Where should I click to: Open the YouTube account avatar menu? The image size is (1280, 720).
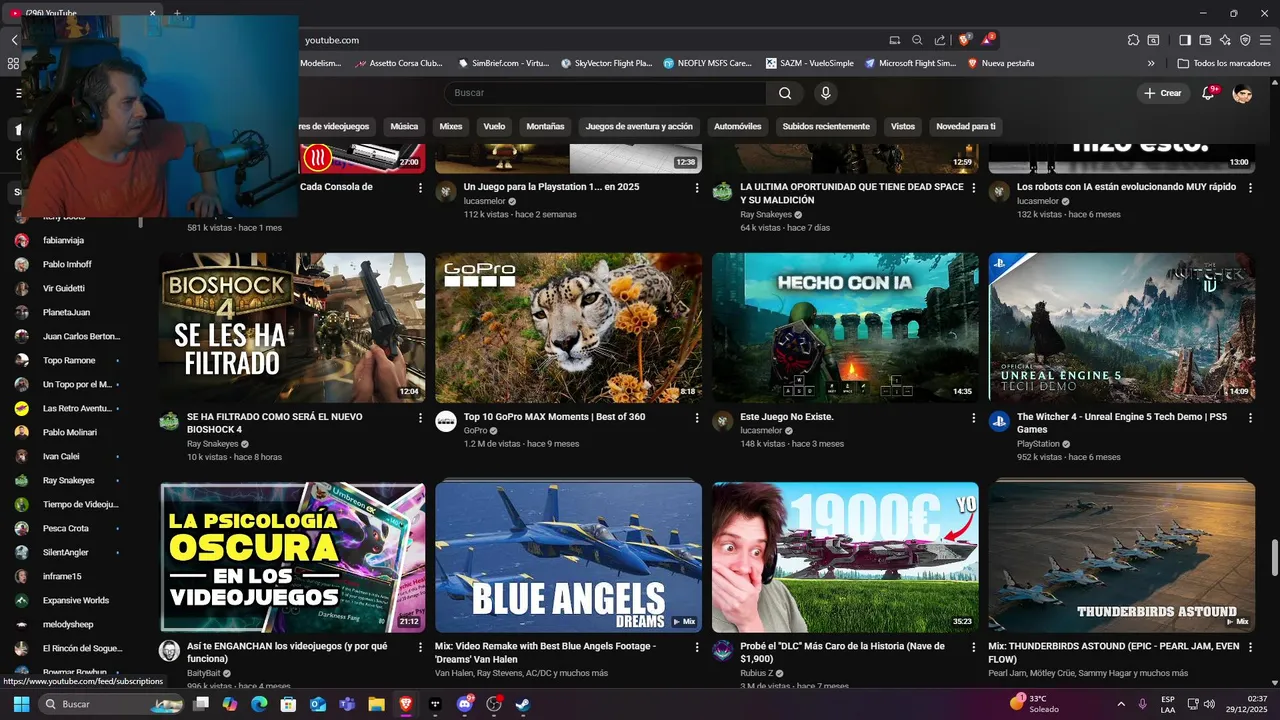tap(1242, 93)
